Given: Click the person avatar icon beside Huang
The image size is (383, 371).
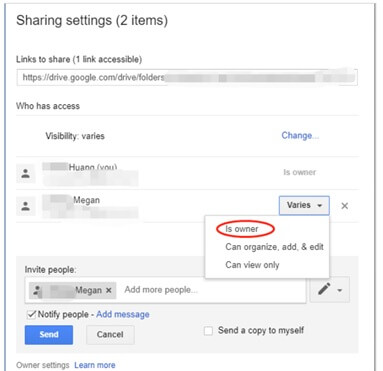Looking at the screenshot, I should coord(26,173).
